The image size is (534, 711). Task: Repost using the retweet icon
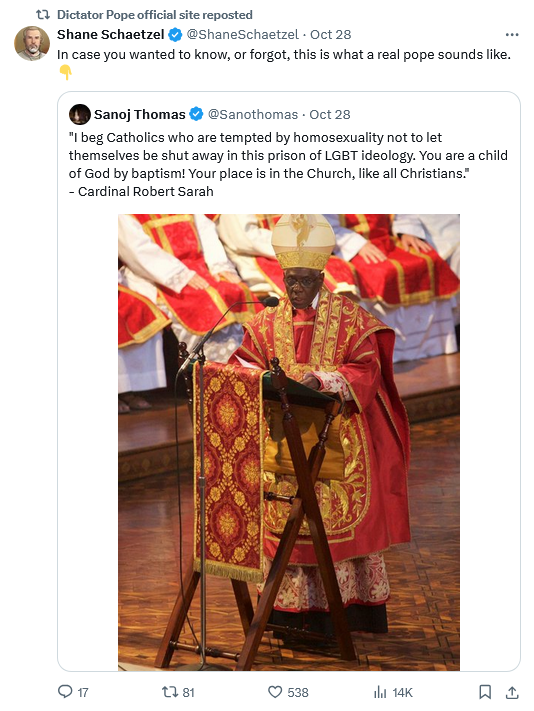(x=170, y=692)
